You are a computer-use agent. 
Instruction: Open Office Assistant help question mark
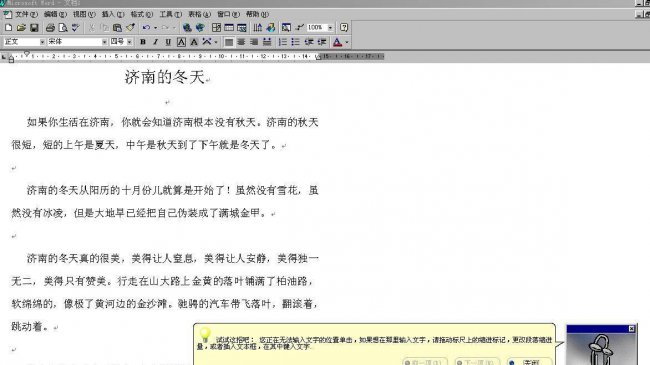[x=344, y=28]
